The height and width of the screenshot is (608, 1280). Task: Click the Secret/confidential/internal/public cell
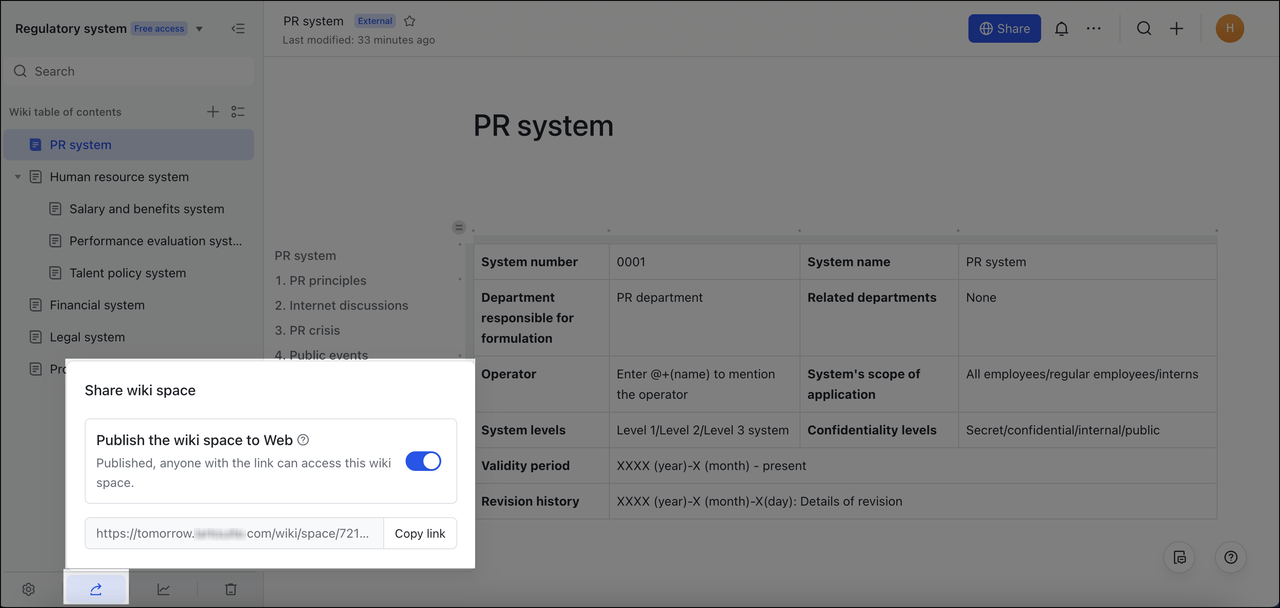(x=1087, y=430)
